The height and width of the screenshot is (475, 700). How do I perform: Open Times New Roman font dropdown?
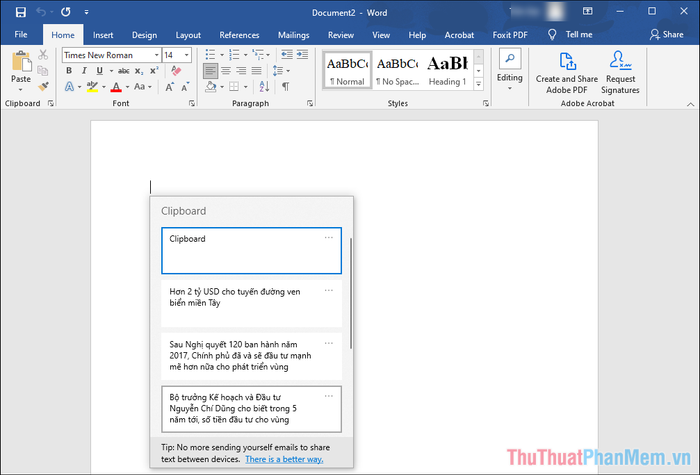pos(156,55)
